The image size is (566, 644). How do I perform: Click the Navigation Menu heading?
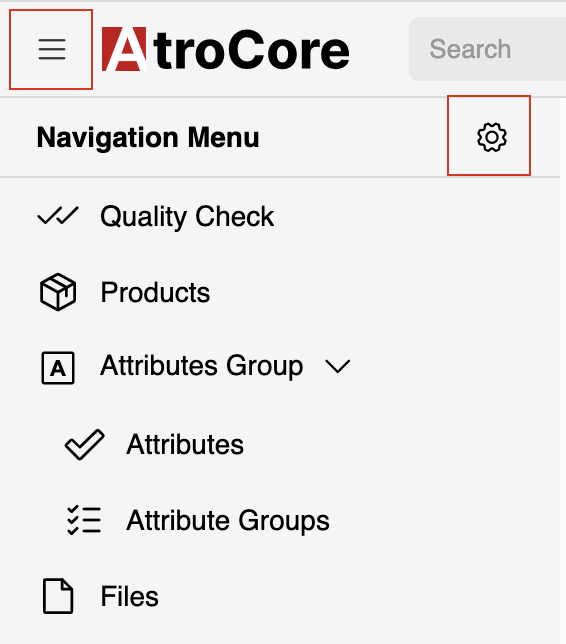click(x=148, y=137)
